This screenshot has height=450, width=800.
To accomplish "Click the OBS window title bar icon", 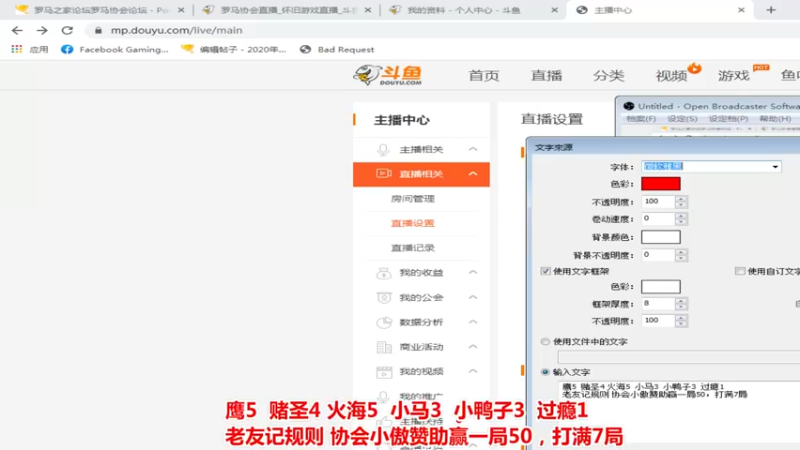I will (x=629, y=106).
